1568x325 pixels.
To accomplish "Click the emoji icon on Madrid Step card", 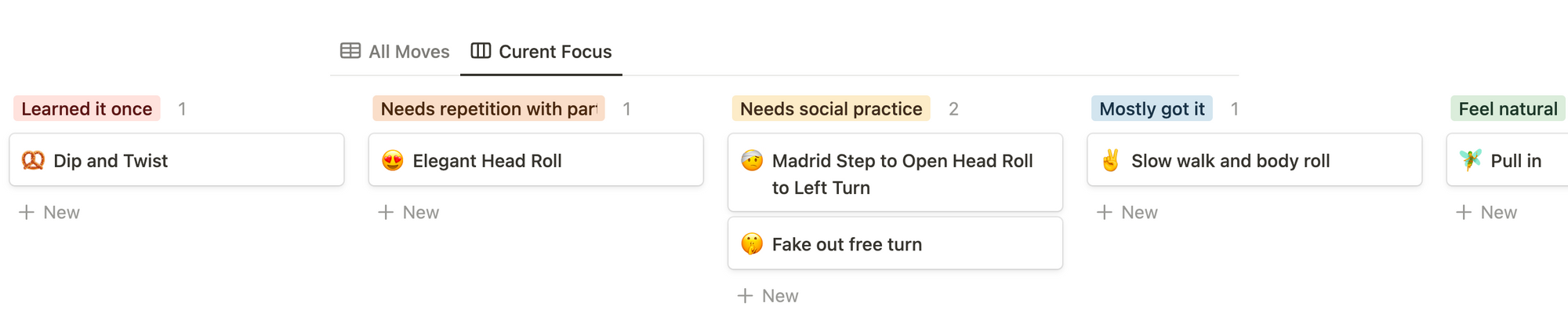I will click(x=752, y=161).
